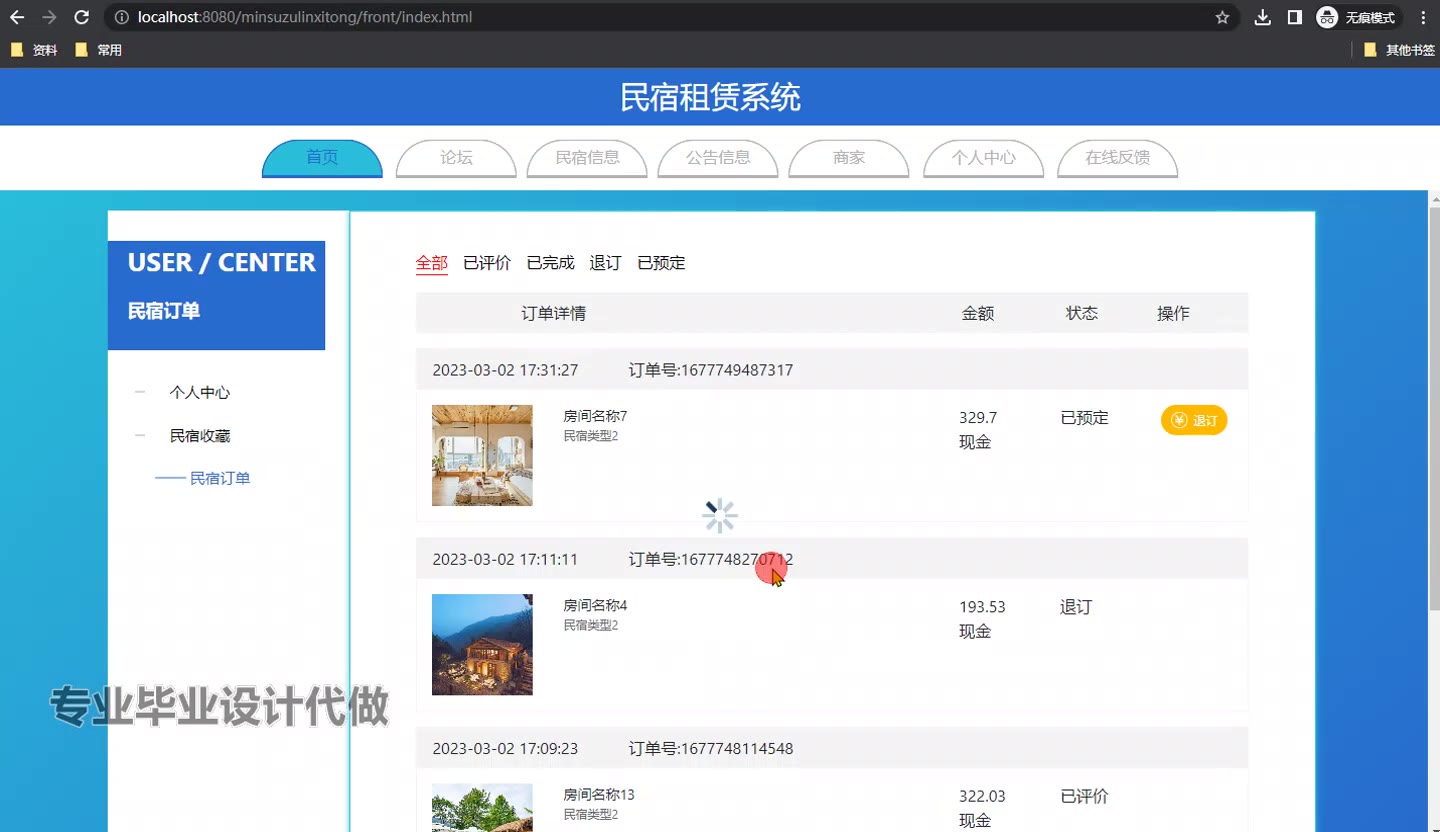Open the 资料 bookmark folder

[x=34, y=50]
